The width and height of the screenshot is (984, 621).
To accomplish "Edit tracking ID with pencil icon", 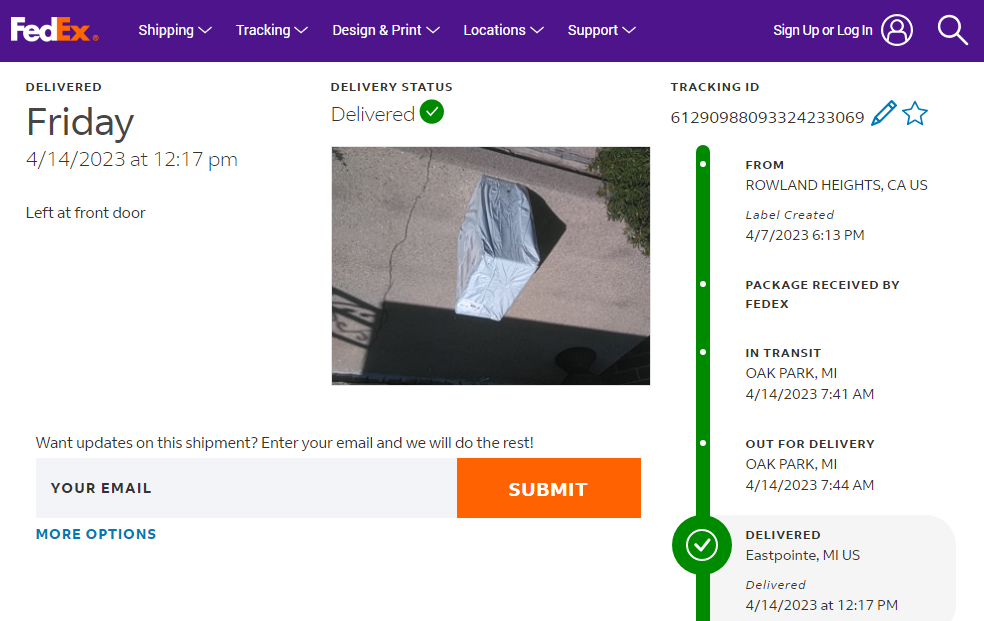I will pos(883,114).
